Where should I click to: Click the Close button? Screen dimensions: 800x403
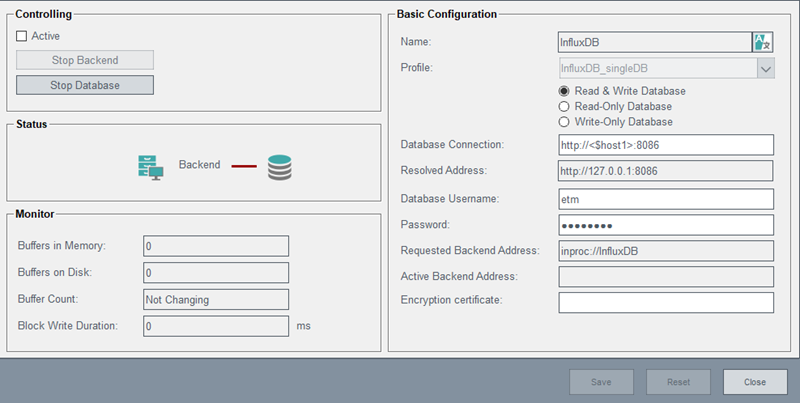(754, 381)
